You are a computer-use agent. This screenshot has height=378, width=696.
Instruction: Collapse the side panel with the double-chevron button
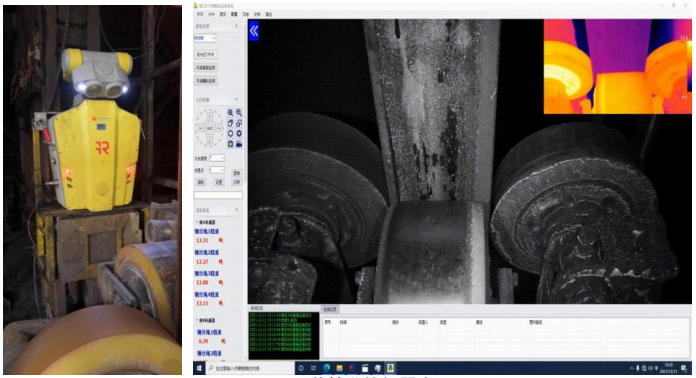pos(253,31)
